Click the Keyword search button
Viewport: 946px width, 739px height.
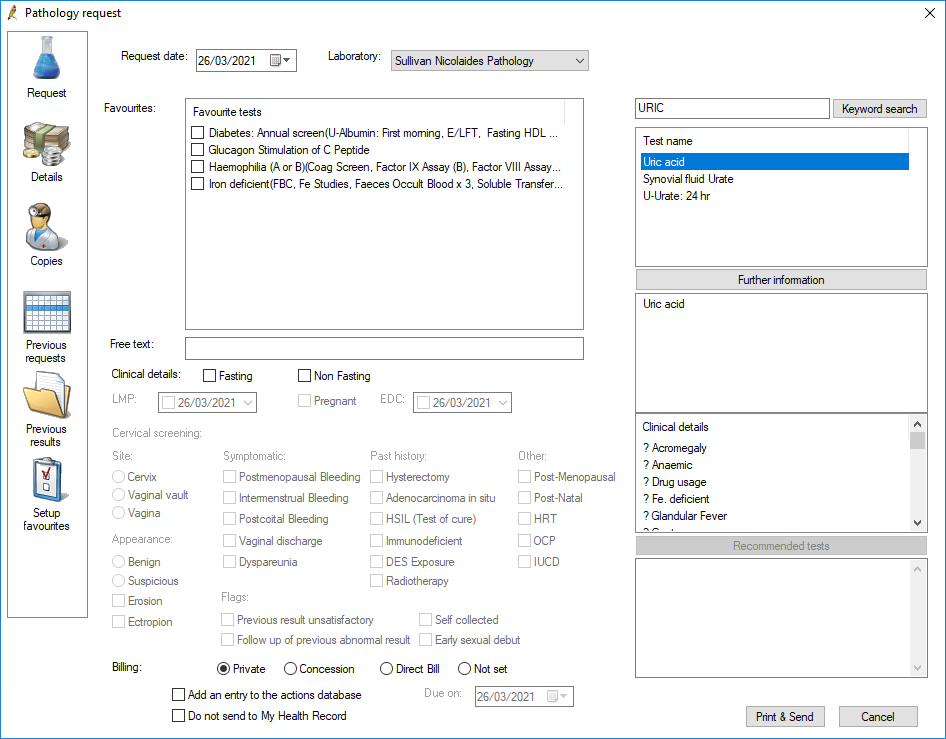point(879,109)
